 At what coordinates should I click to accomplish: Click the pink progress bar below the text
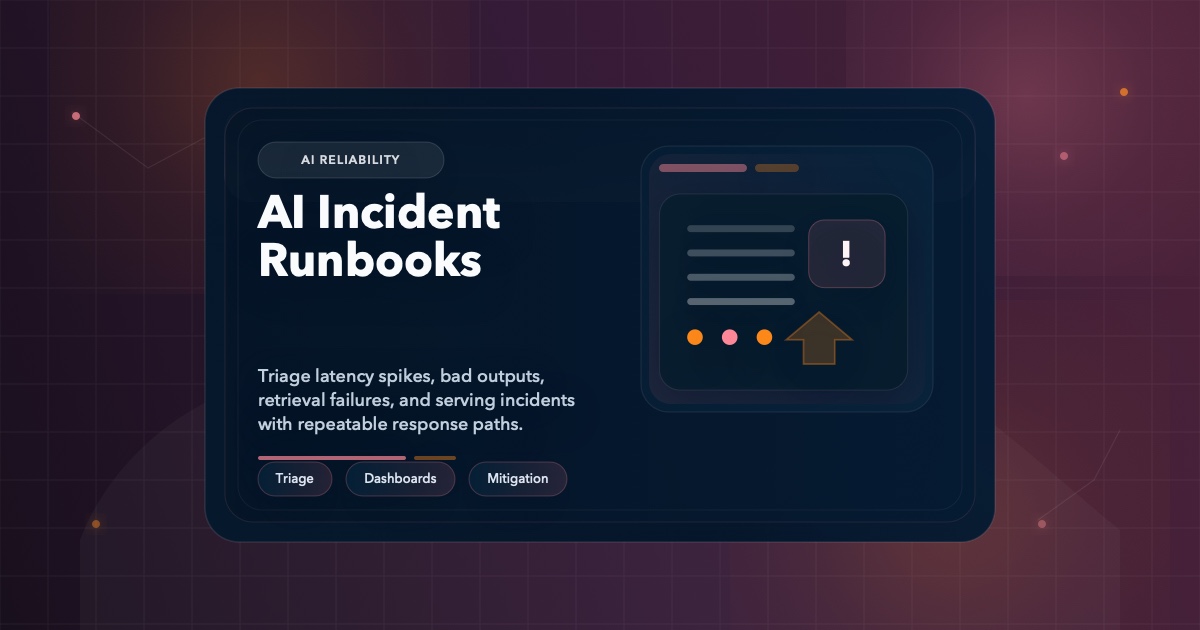coord(331,457)
